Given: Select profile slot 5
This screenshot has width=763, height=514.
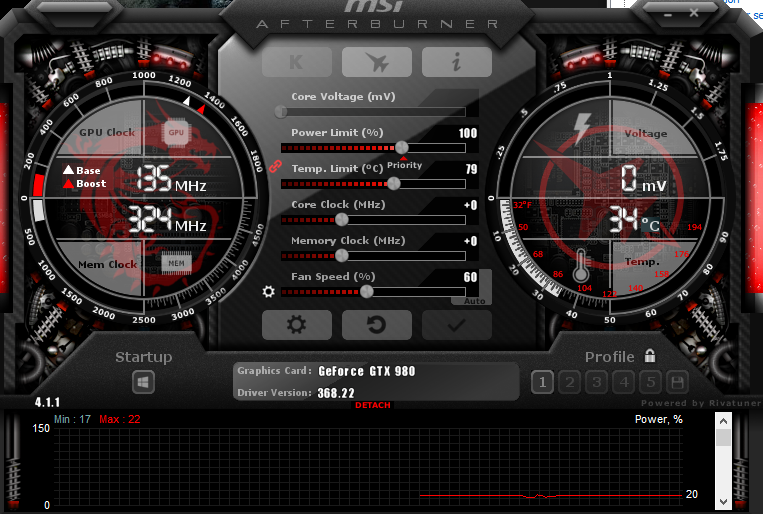Looking at the screenshot, I should pos(651,383).
